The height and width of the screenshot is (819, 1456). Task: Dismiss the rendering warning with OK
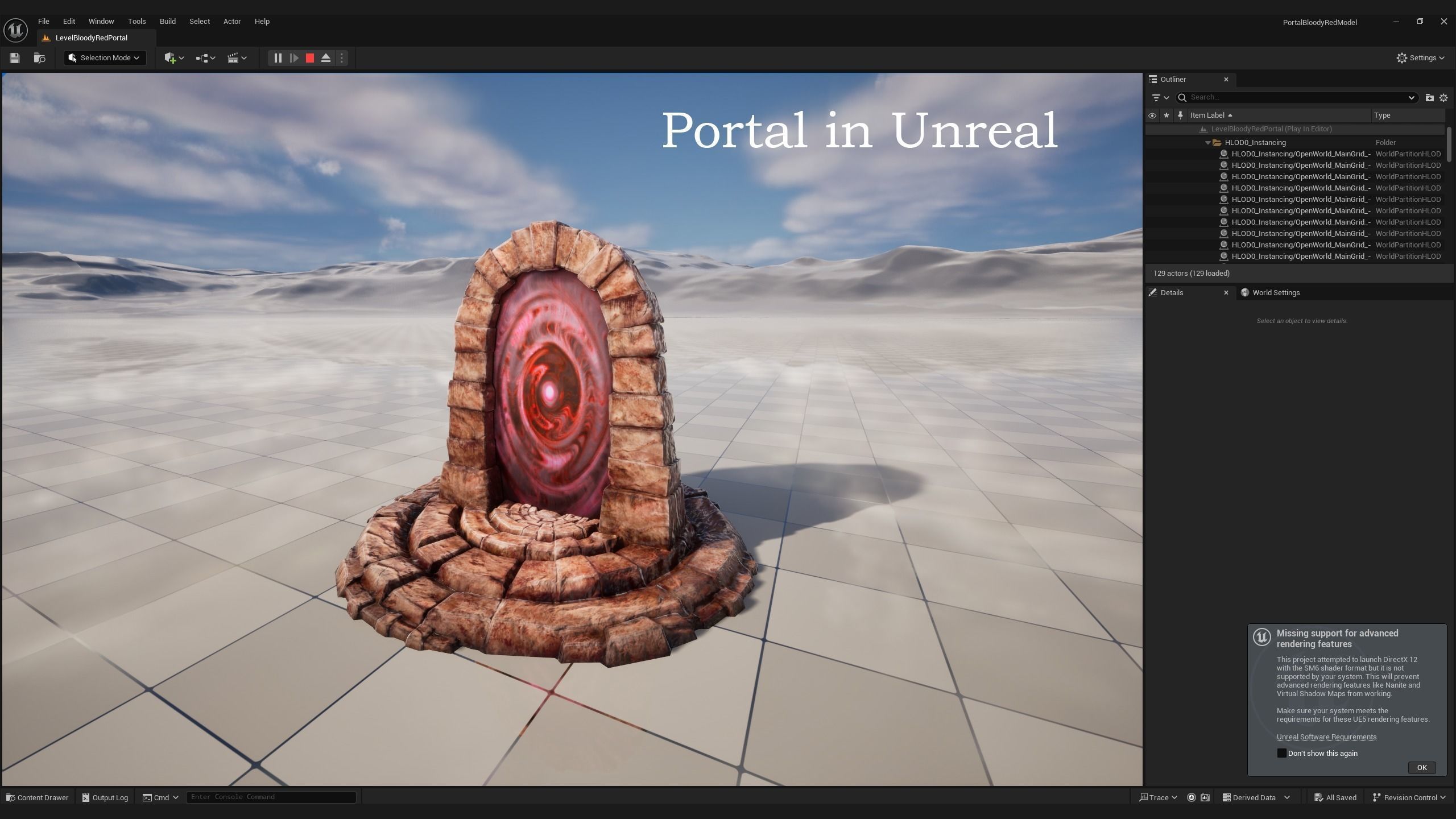(x=1421, y=768)
